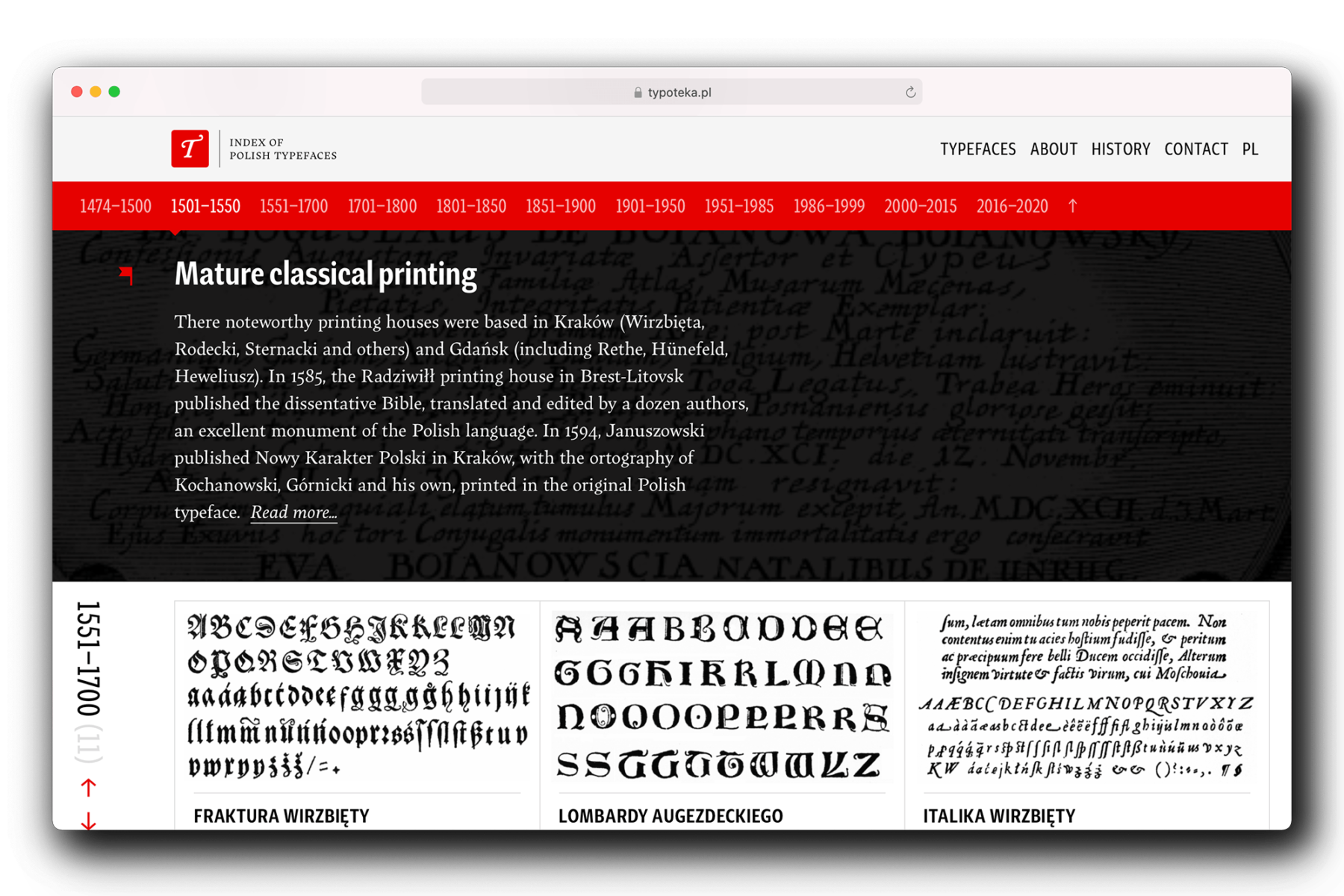1344x896 pixels.
Task: Select the 1986–1999 period tab
Action: [x=829, y=206]
